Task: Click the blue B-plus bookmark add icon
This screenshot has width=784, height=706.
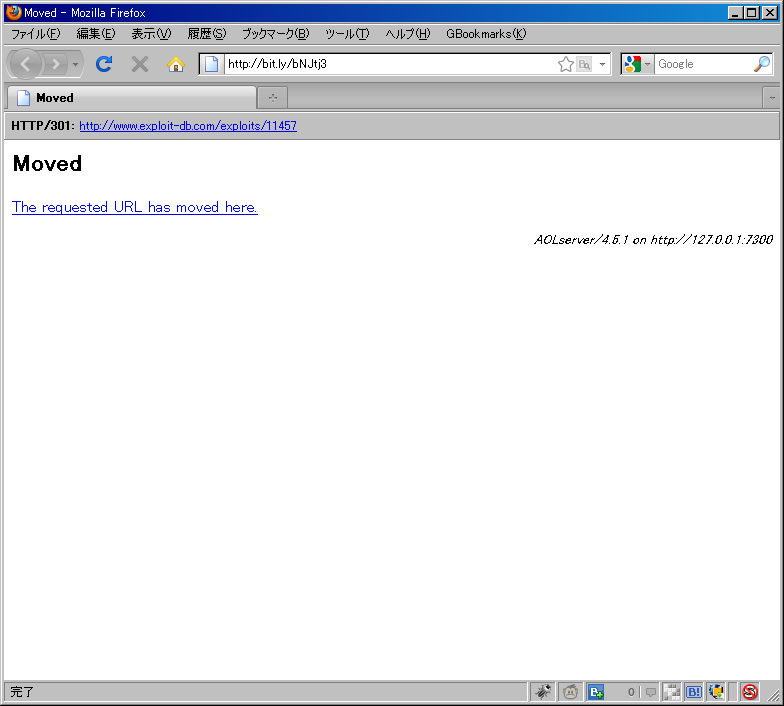Action: [596, 692]
